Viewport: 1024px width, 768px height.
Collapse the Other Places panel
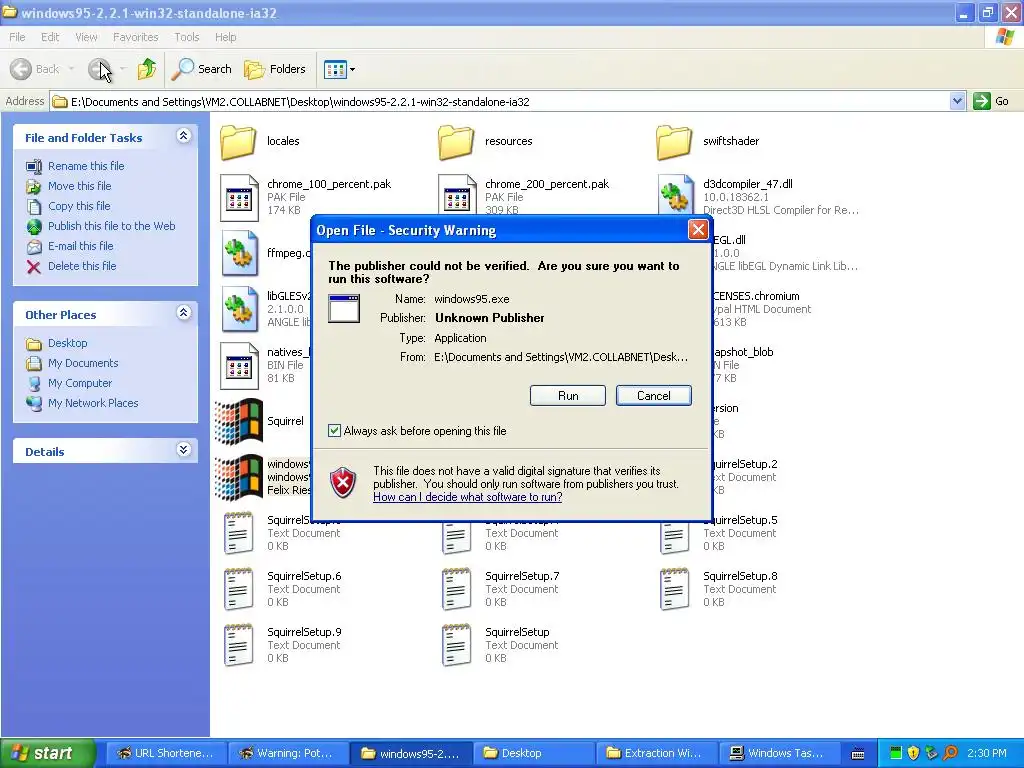click(x=184, y=313)
